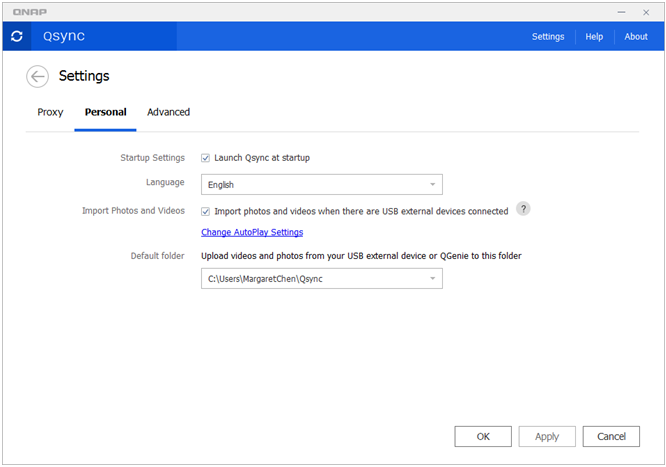Click the Upload videos and photos description
The width and height of the screenshot is (666, 467).
pos(361,256)
